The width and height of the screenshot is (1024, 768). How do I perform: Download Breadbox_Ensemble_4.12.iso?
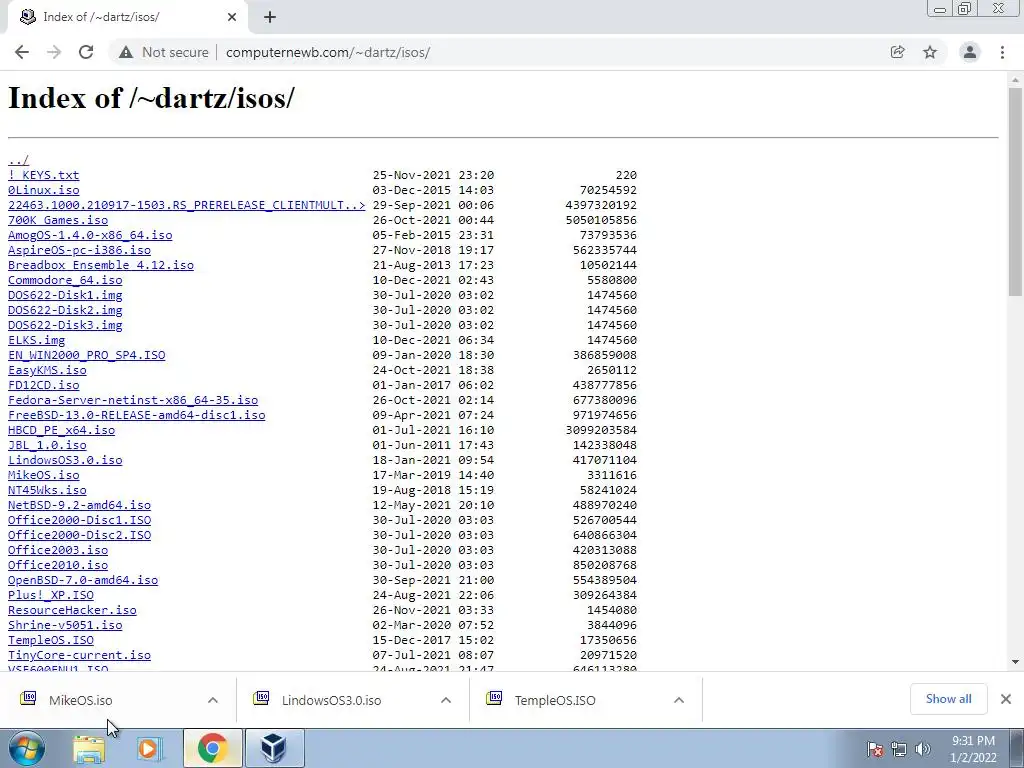(x=101, y=265)
